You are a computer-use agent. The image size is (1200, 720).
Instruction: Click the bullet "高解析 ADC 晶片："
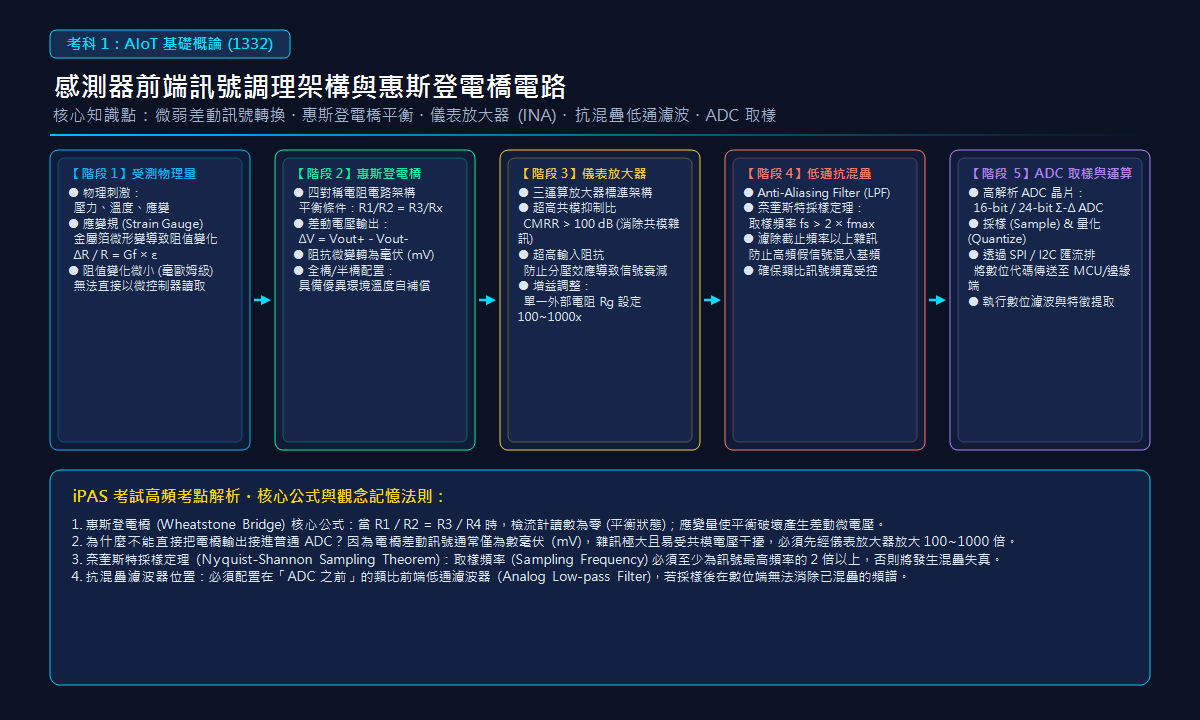coord(1026,191)
